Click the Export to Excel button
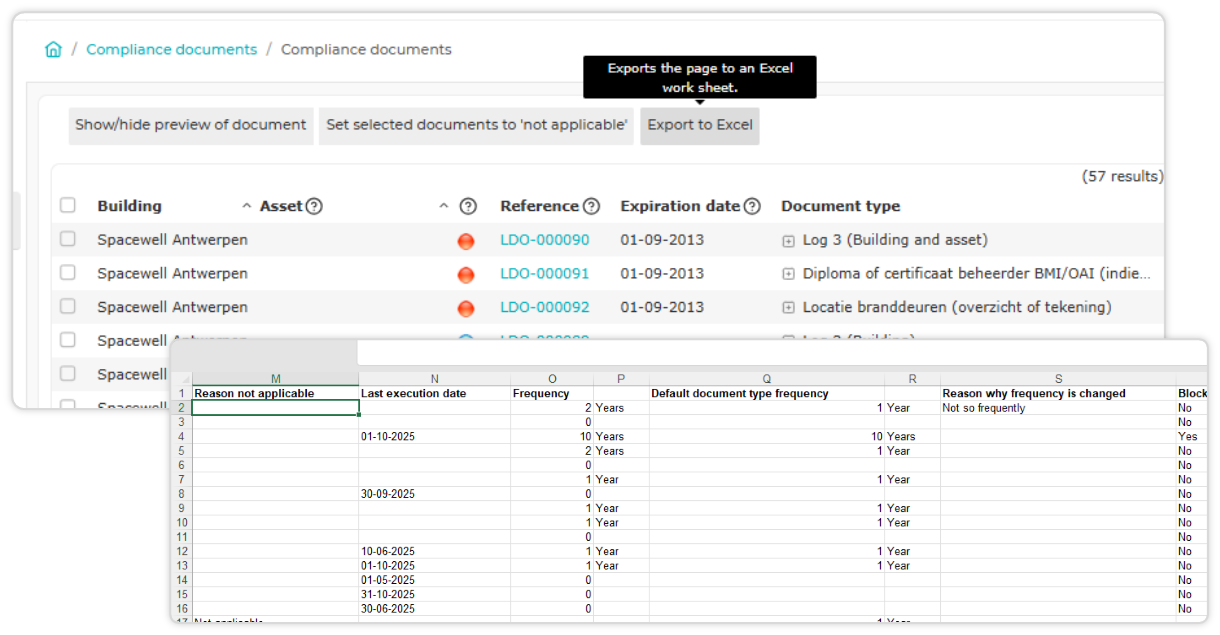This screenshot has width=1220, height=635. [x=700, y=126]
